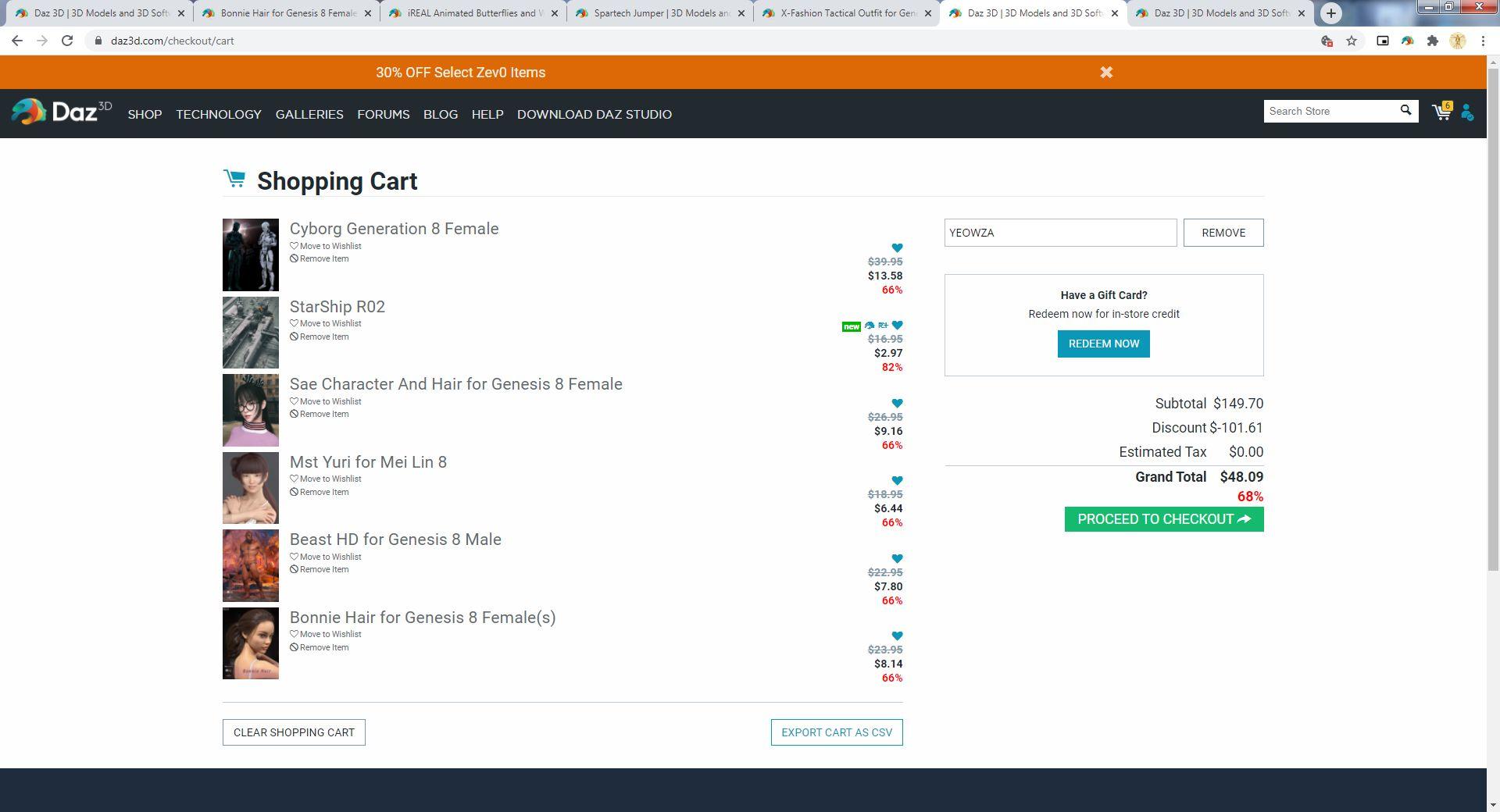Screen dimensions: 1500x812
Task: Click the coupon code field containing YEOWZA
Action: (1060, 233)
